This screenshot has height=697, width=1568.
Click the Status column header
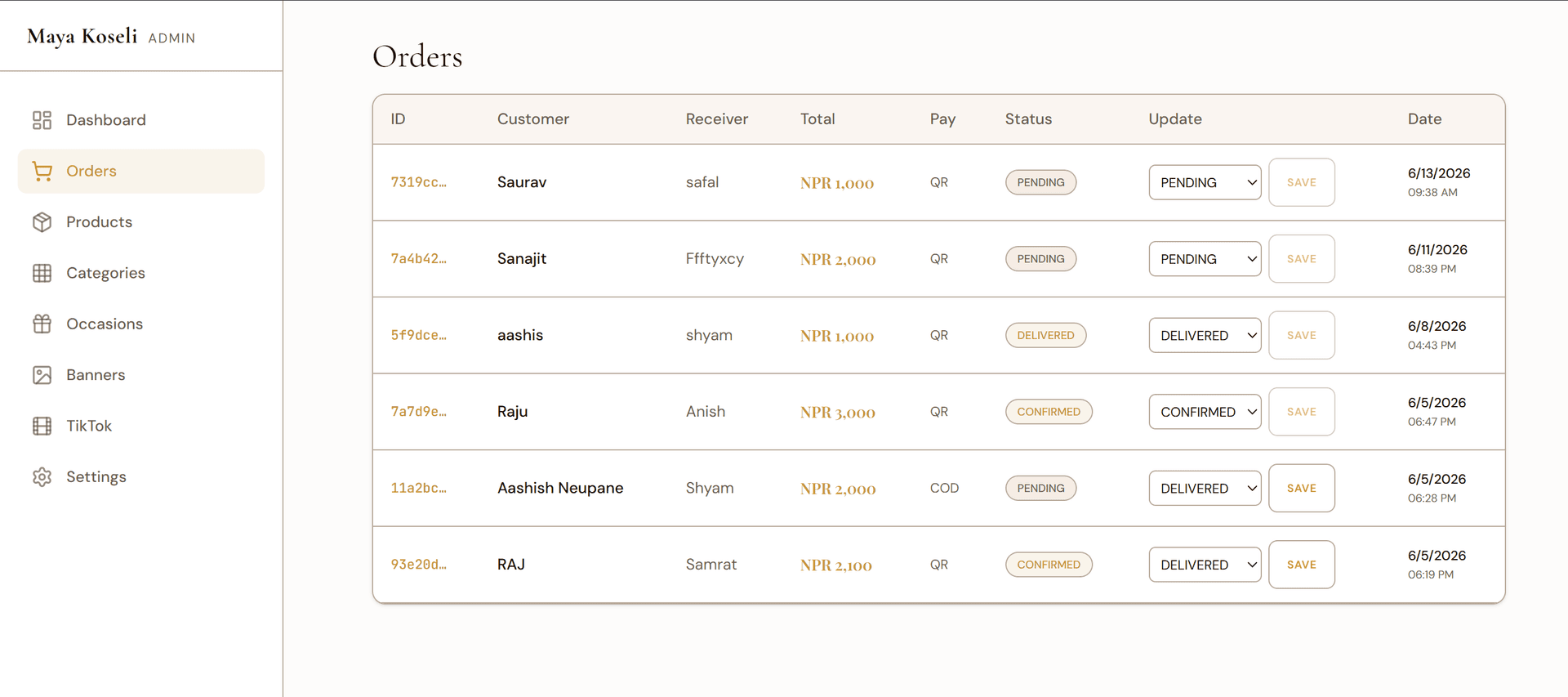(x=1028, y=119)
